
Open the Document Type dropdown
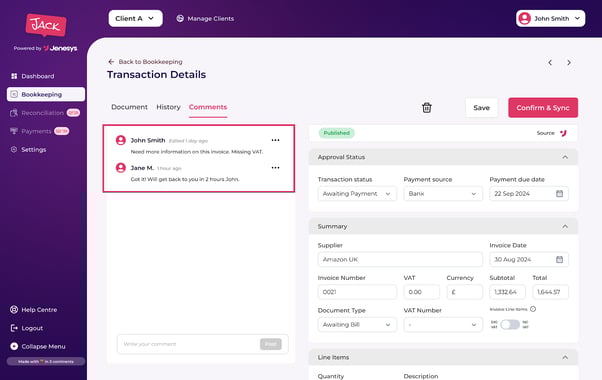[x=357, y=325]
